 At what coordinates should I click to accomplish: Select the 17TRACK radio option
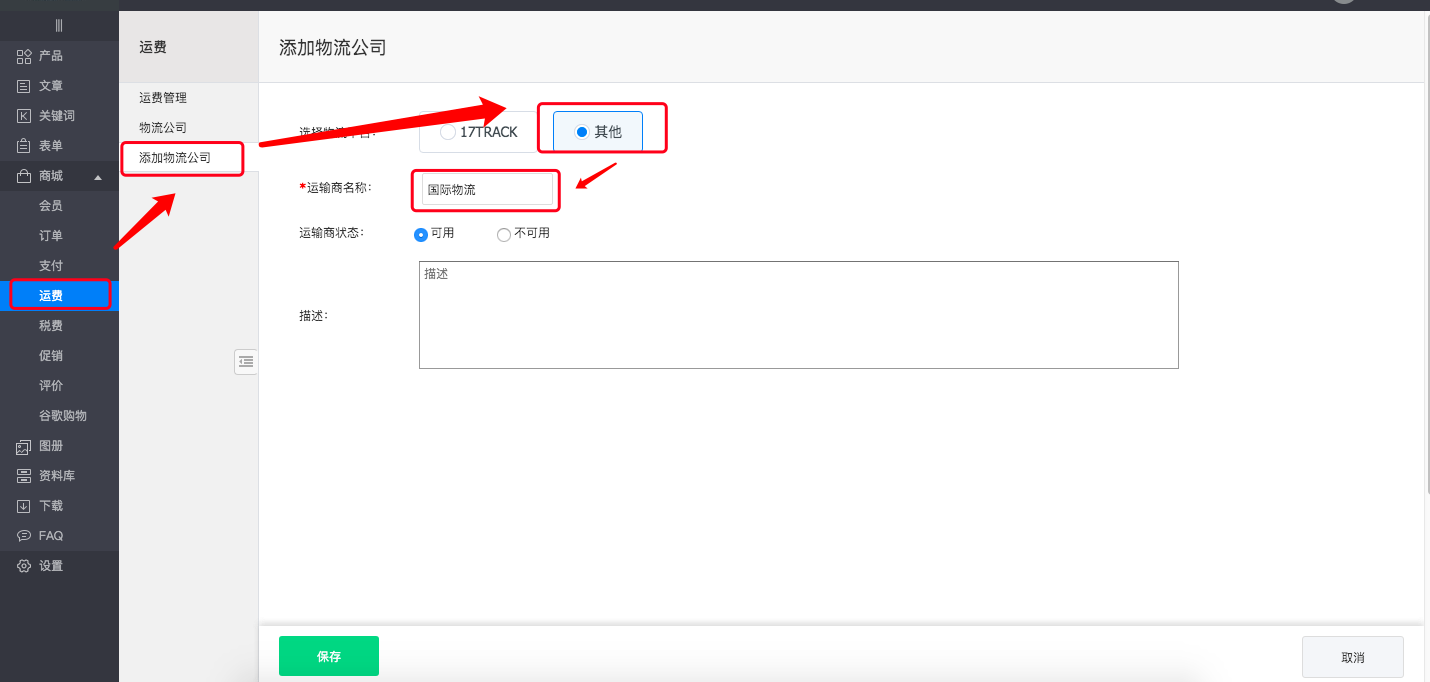(x=448, y=132)
